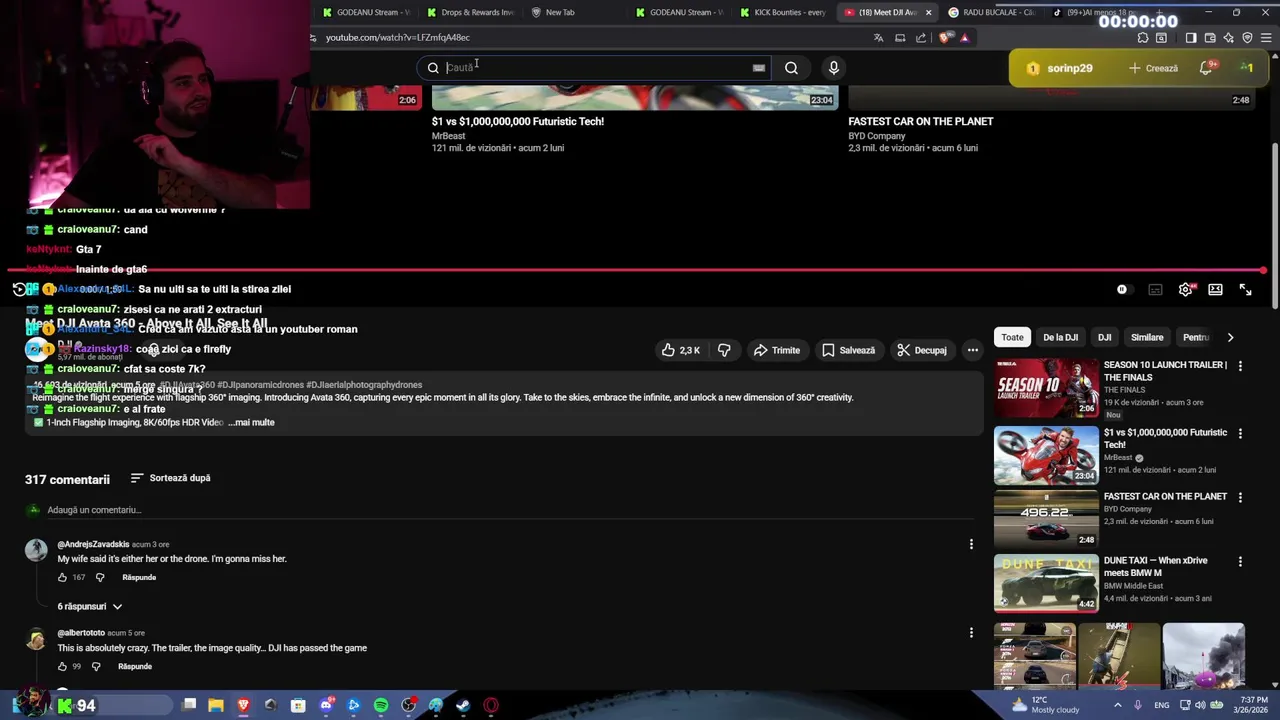1280x720 pixels.
Task: Open the DUNE TAXI video thumbnail
Action: (x=1046, y=583)
